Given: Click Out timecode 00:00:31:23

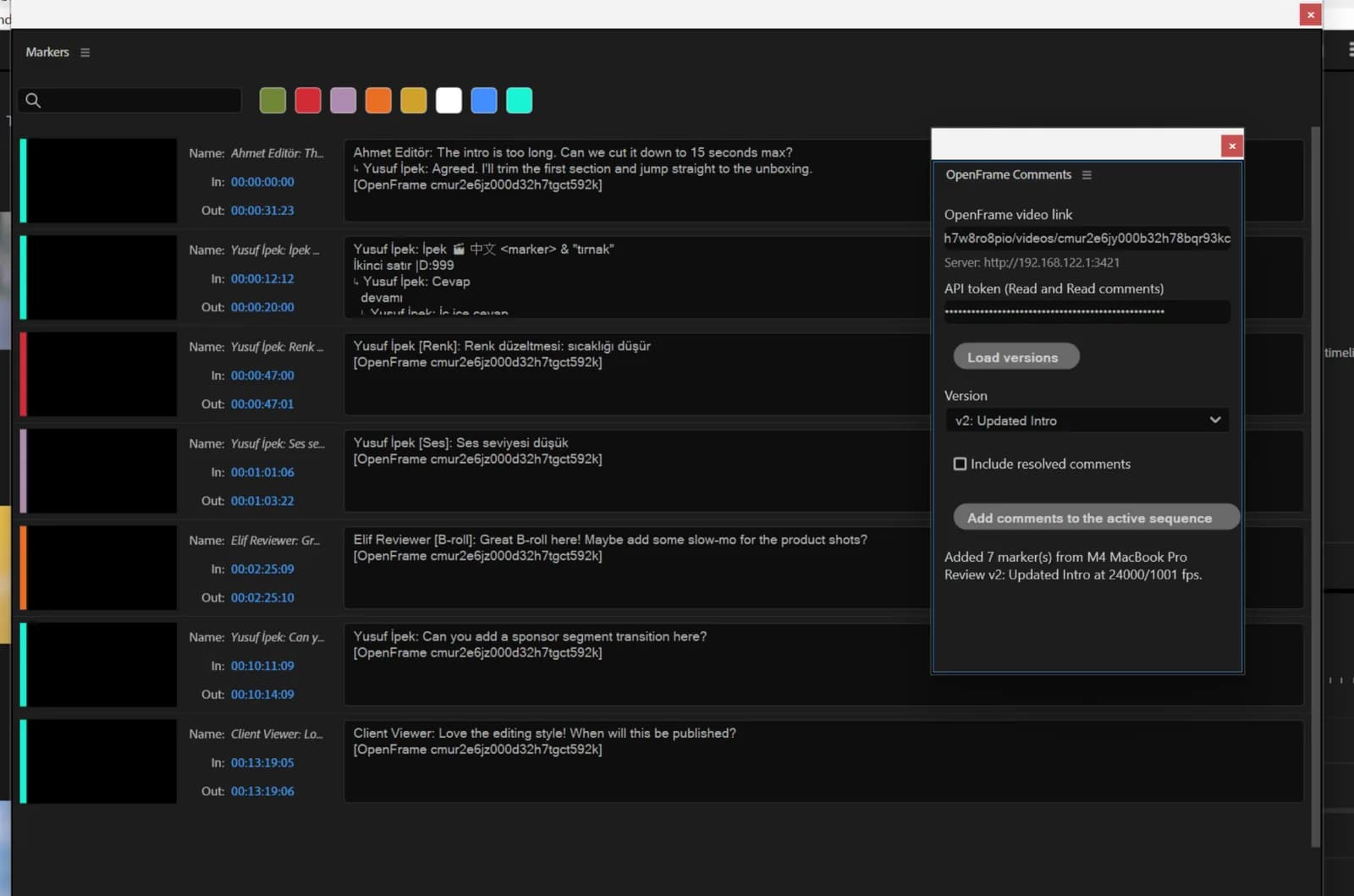Looking at the screenshot, I should coord(262,211).
